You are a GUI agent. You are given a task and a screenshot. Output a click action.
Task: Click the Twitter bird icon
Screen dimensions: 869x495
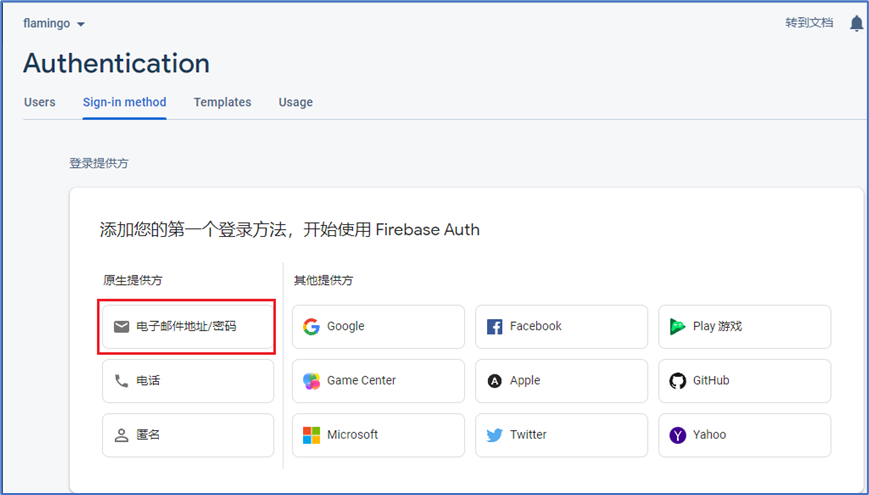click(x=494, y=435)
